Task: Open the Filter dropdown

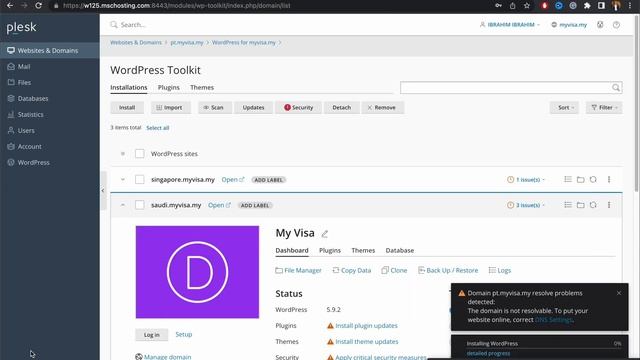Action: click(x=604, y=107)
